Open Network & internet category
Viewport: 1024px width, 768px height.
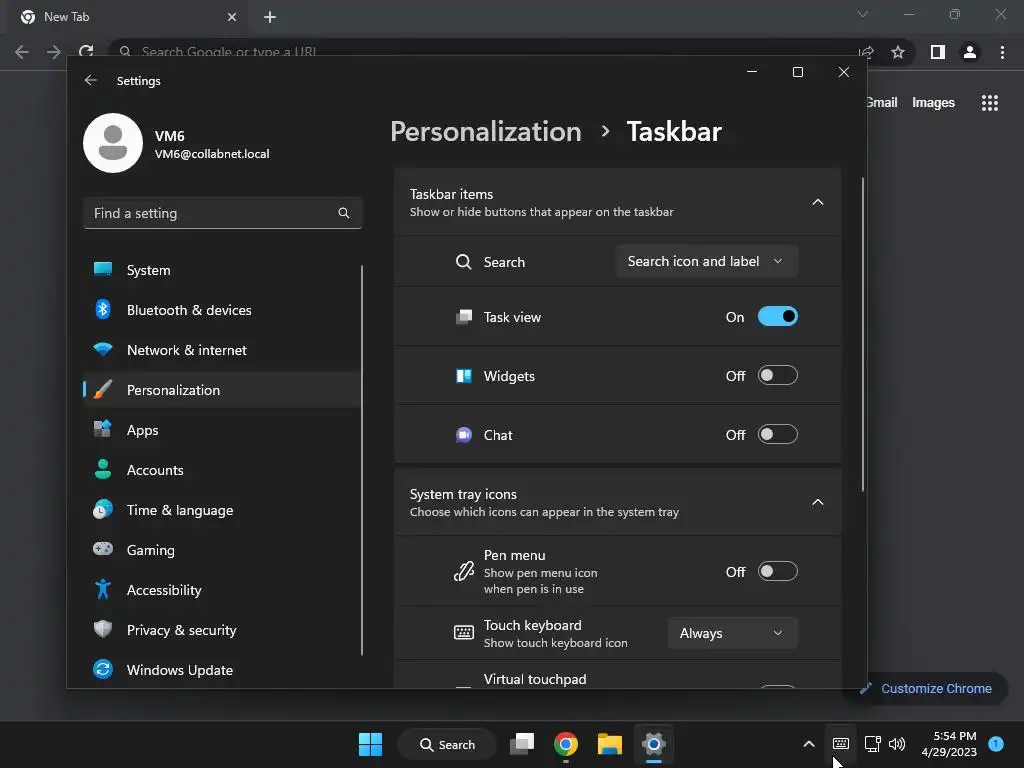pos(222,350)
